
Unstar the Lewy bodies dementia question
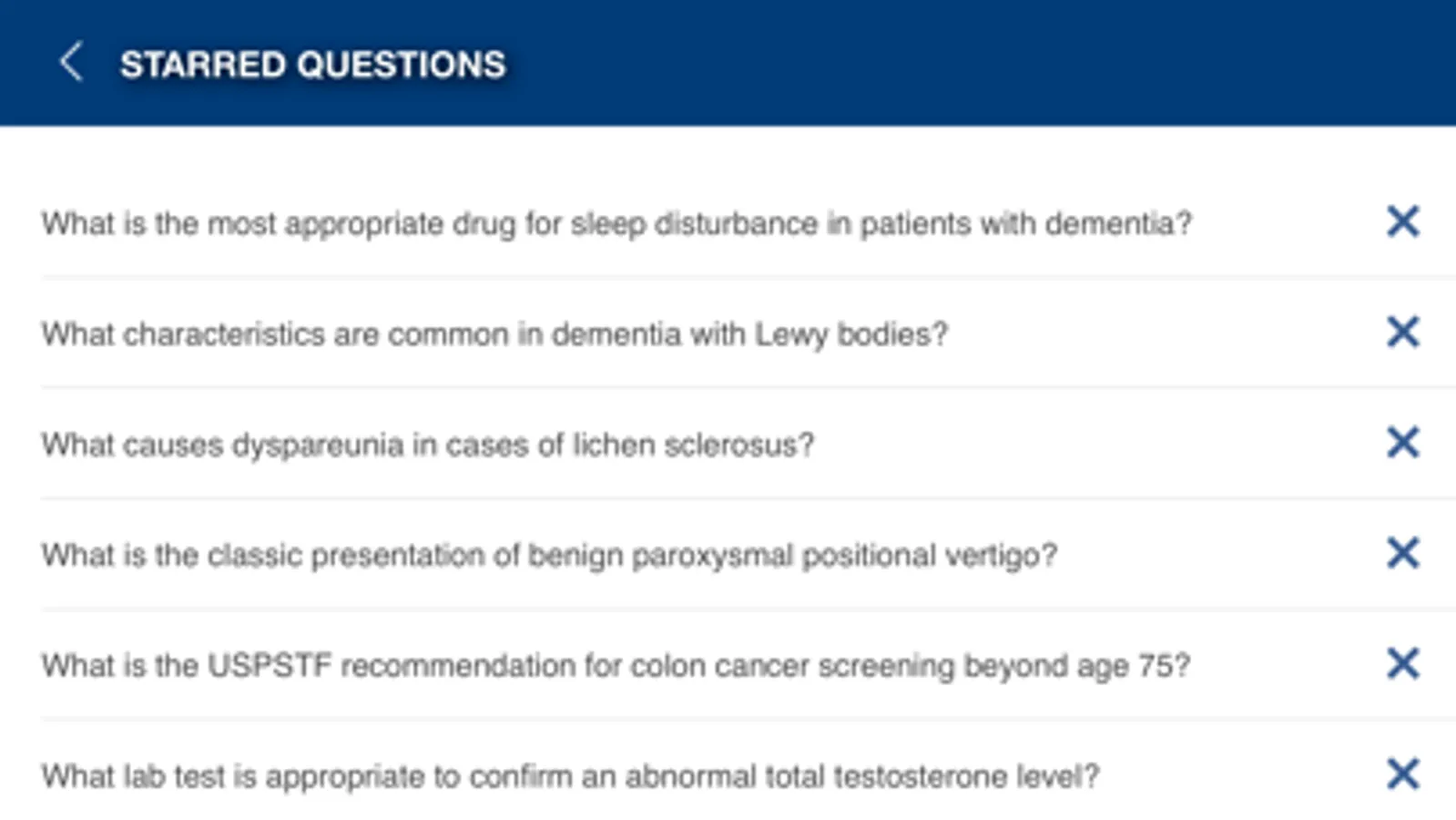[1402, 332]
